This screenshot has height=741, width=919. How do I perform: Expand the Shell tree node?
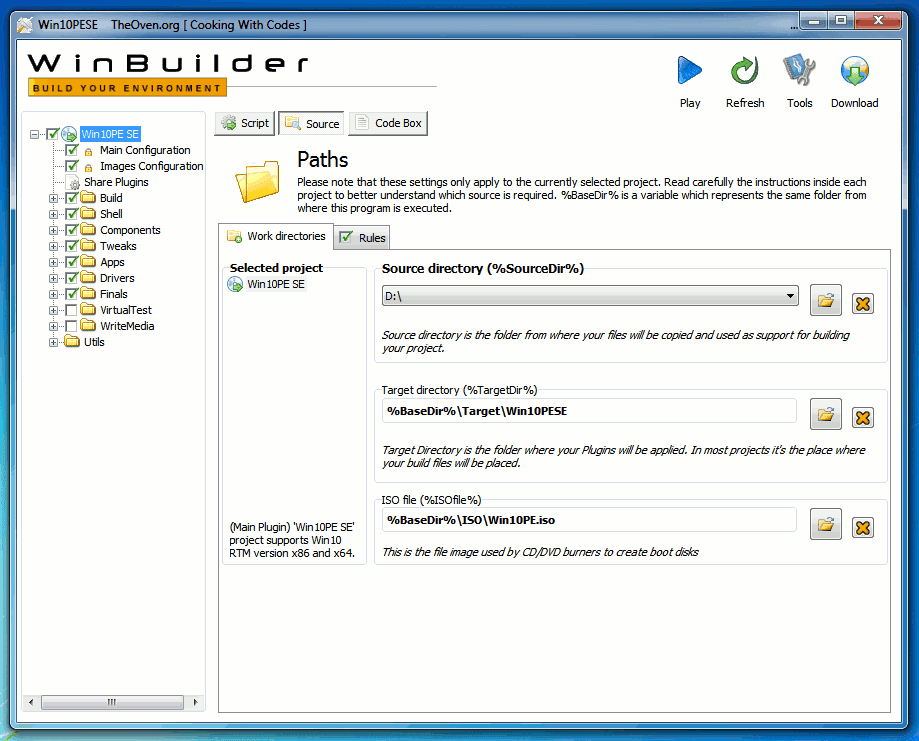pyautogui.click(x=53, y=215)
